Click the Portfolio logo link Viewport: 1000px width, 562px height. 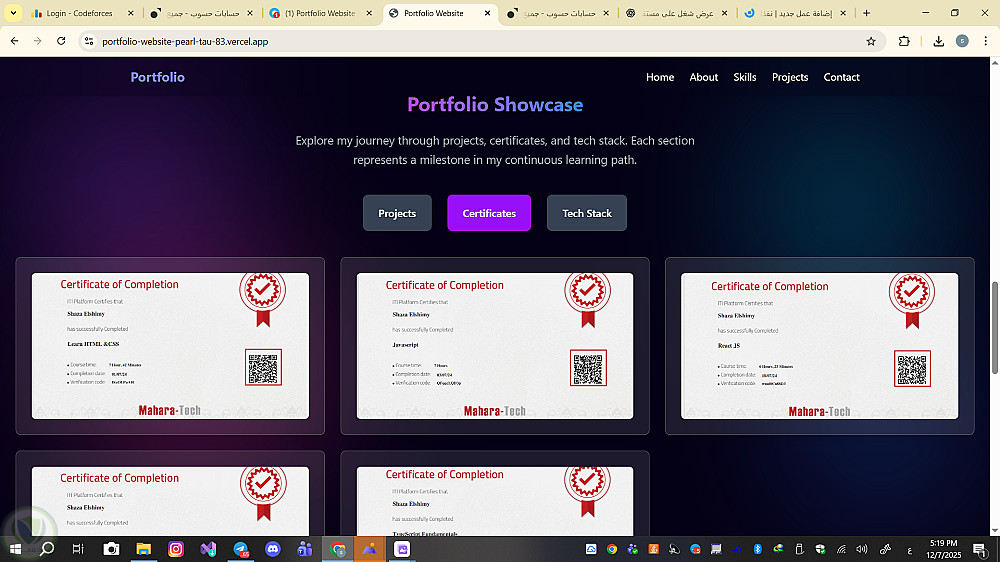(x=158, y=77)
